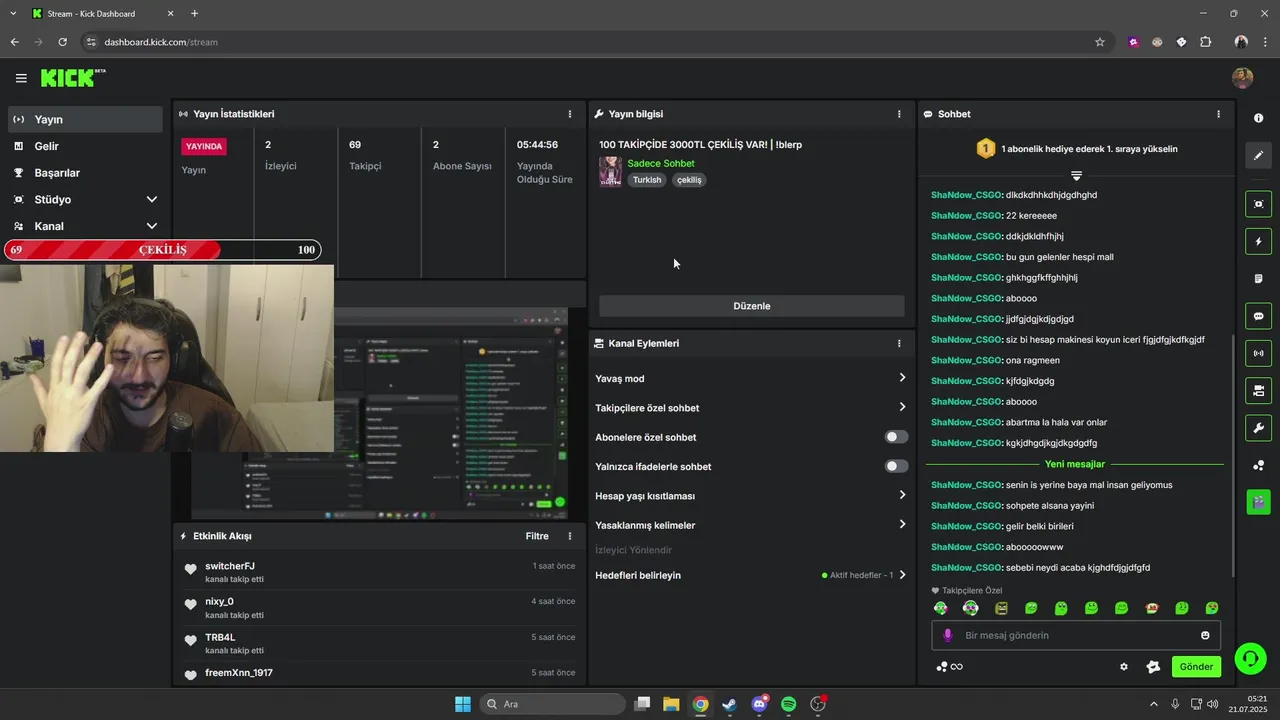The height and width of the screenshot is (720, 1280).
Task: Reload the page in the browser
Action: coord(62,42)
